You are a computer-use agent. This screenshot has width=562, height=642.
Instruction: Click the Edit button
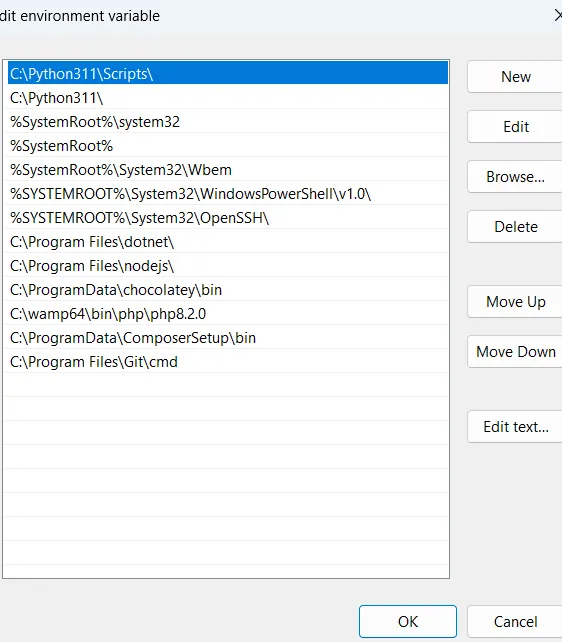pyautogui.click(x=515, y=127)
